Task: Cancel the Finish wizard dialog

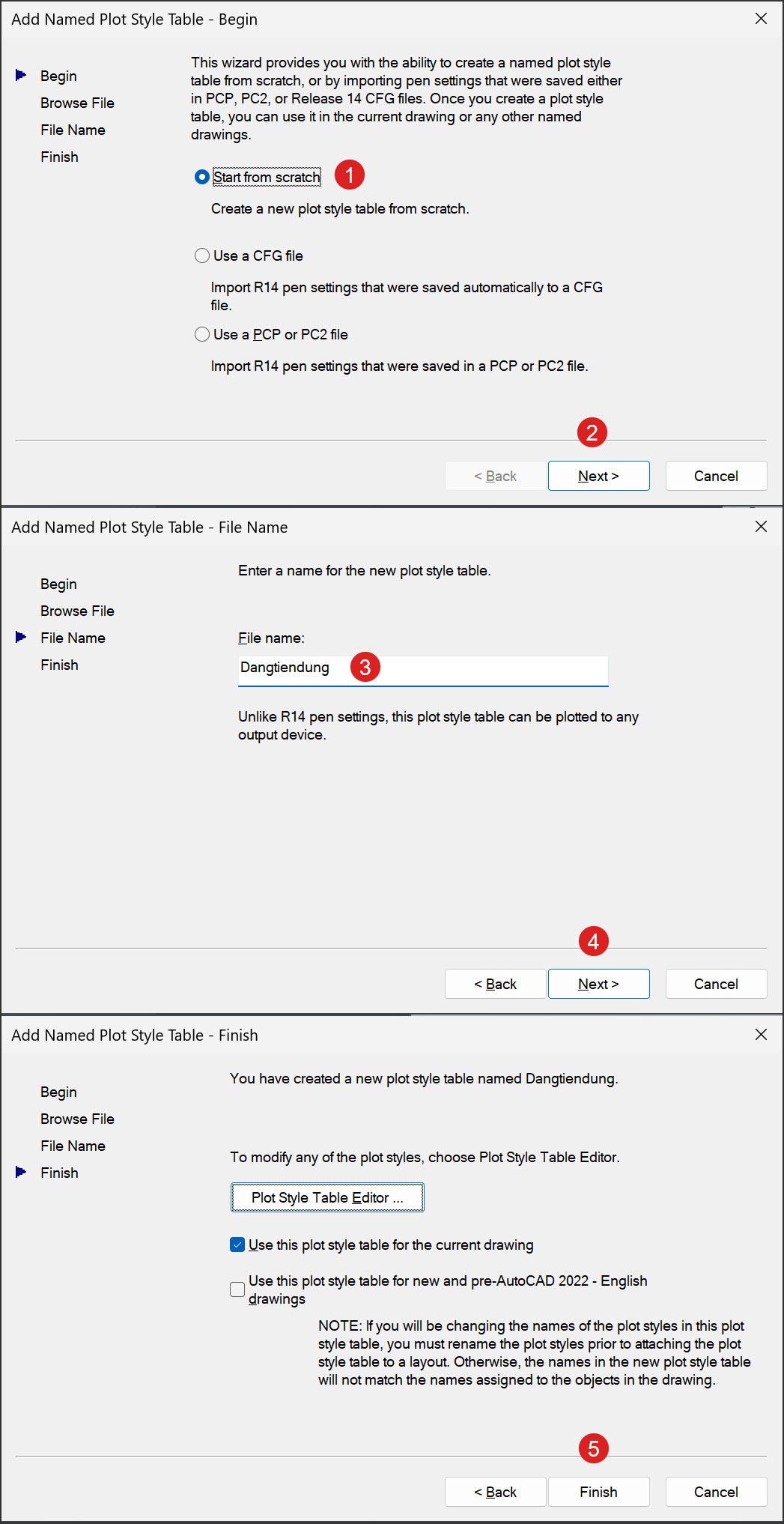Action: (715, 1492)
